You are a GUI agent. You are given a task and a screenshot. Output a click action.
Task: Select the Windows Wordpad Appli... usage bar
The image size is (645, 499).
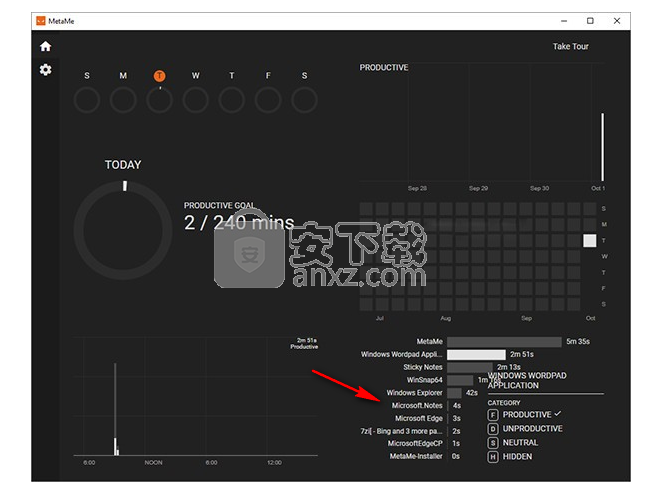pyautogui.click(x=476, y=355)
